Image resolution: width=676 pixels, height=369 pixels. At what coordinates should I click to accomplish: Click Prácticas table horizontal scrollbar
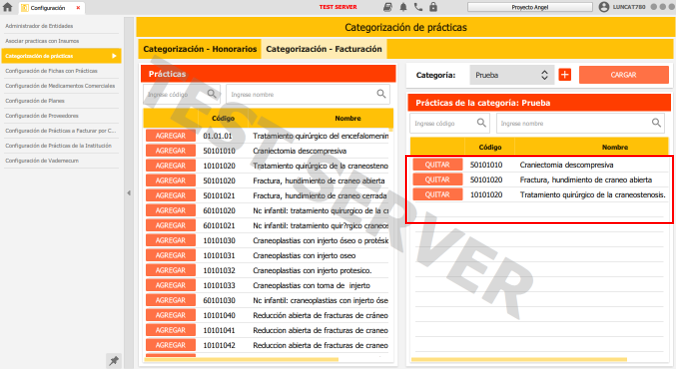241,359
